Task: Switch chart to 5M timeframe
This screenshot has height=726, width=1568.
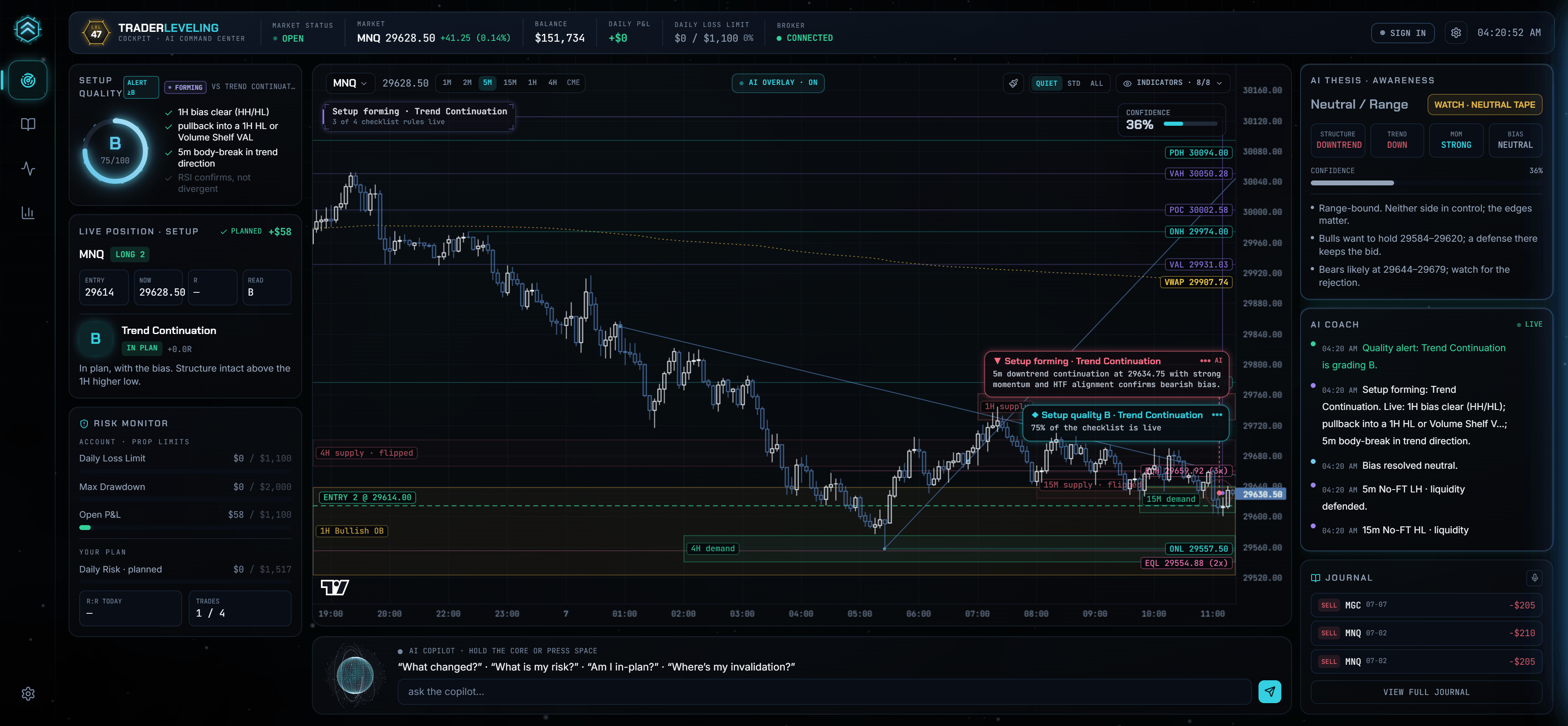Action: 487,83
